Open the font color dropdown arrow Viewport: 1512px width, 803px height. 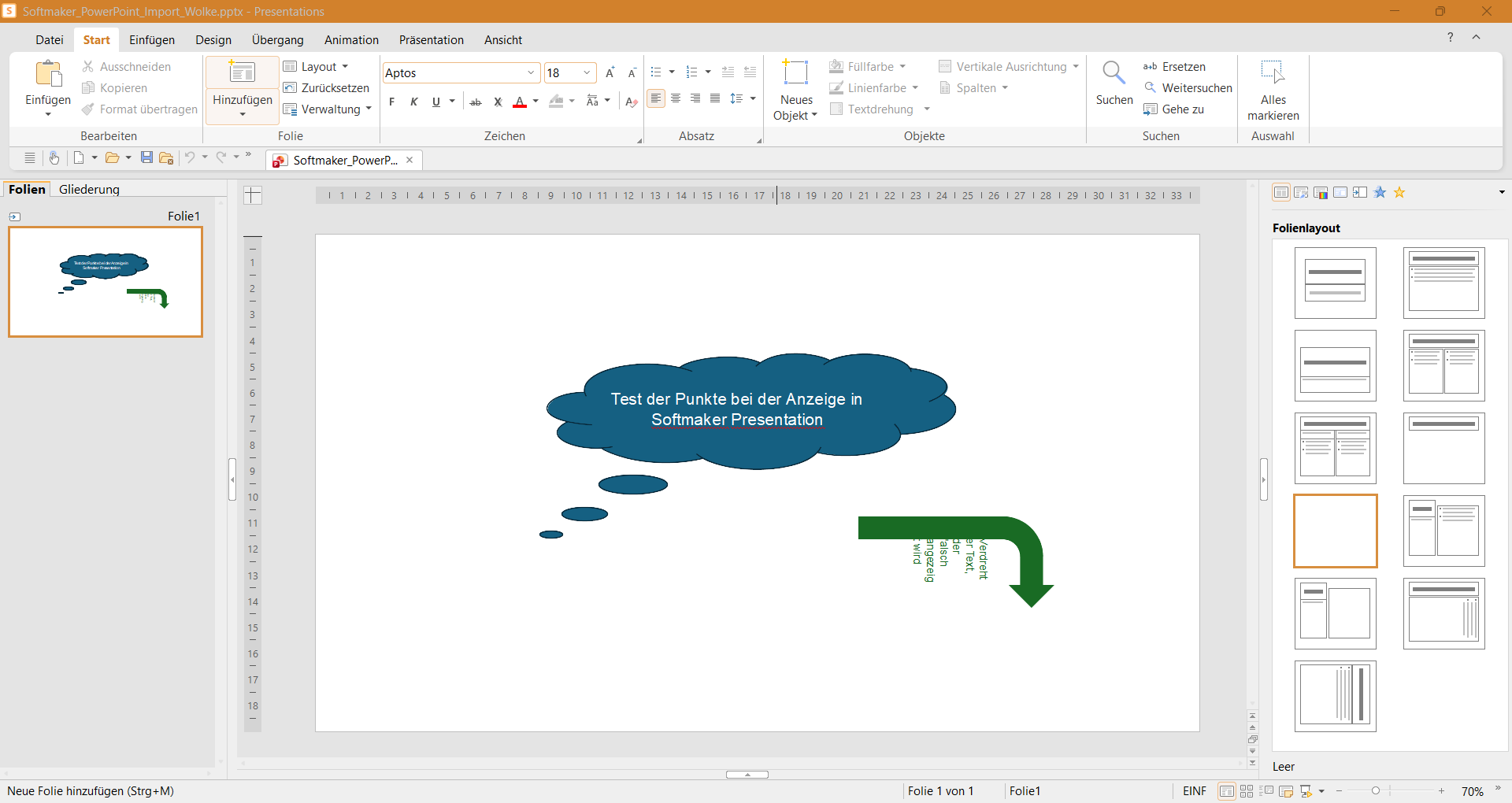(535, 102)
